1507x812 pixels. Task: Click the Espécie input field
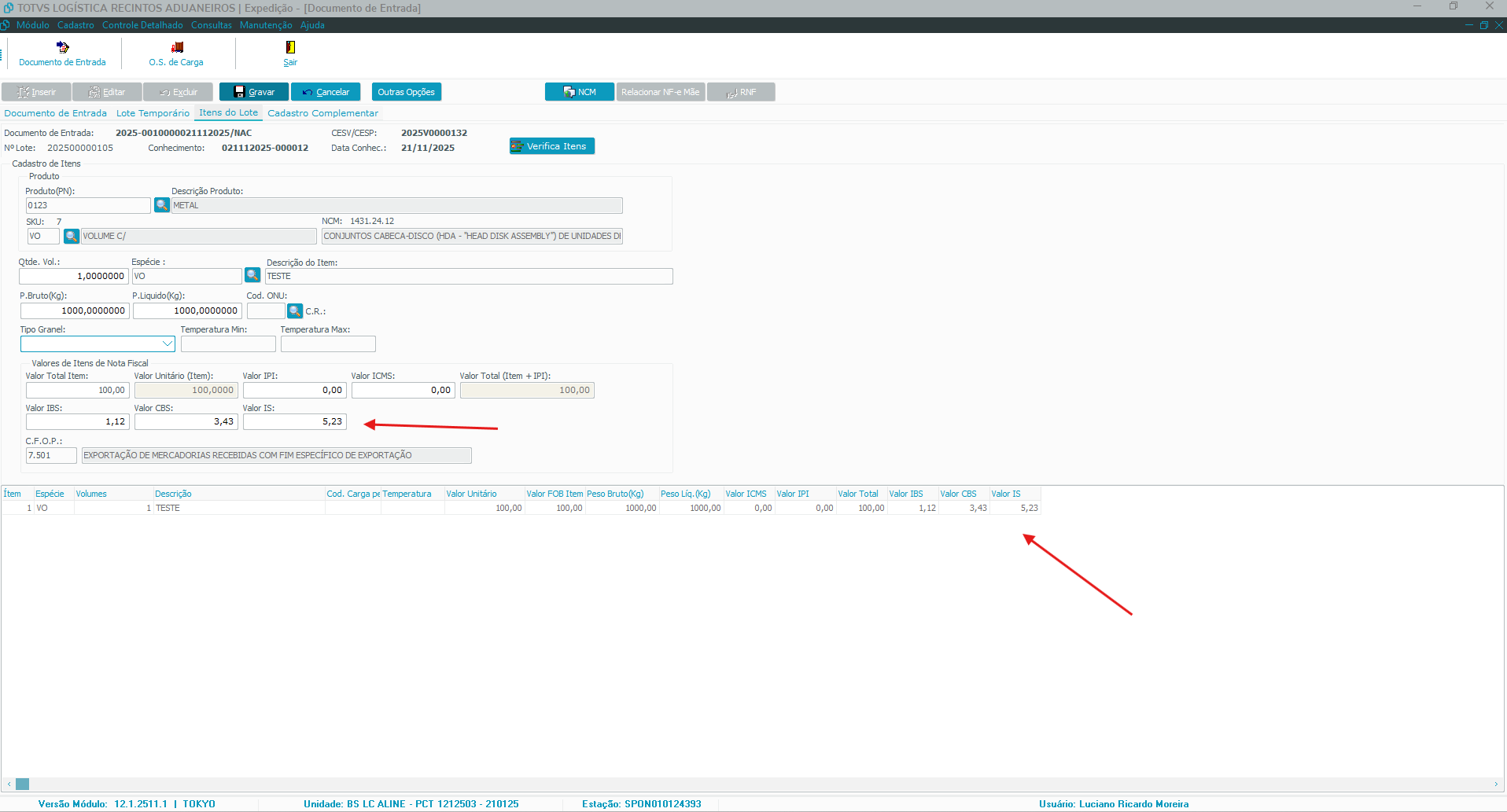pos(186,276)
